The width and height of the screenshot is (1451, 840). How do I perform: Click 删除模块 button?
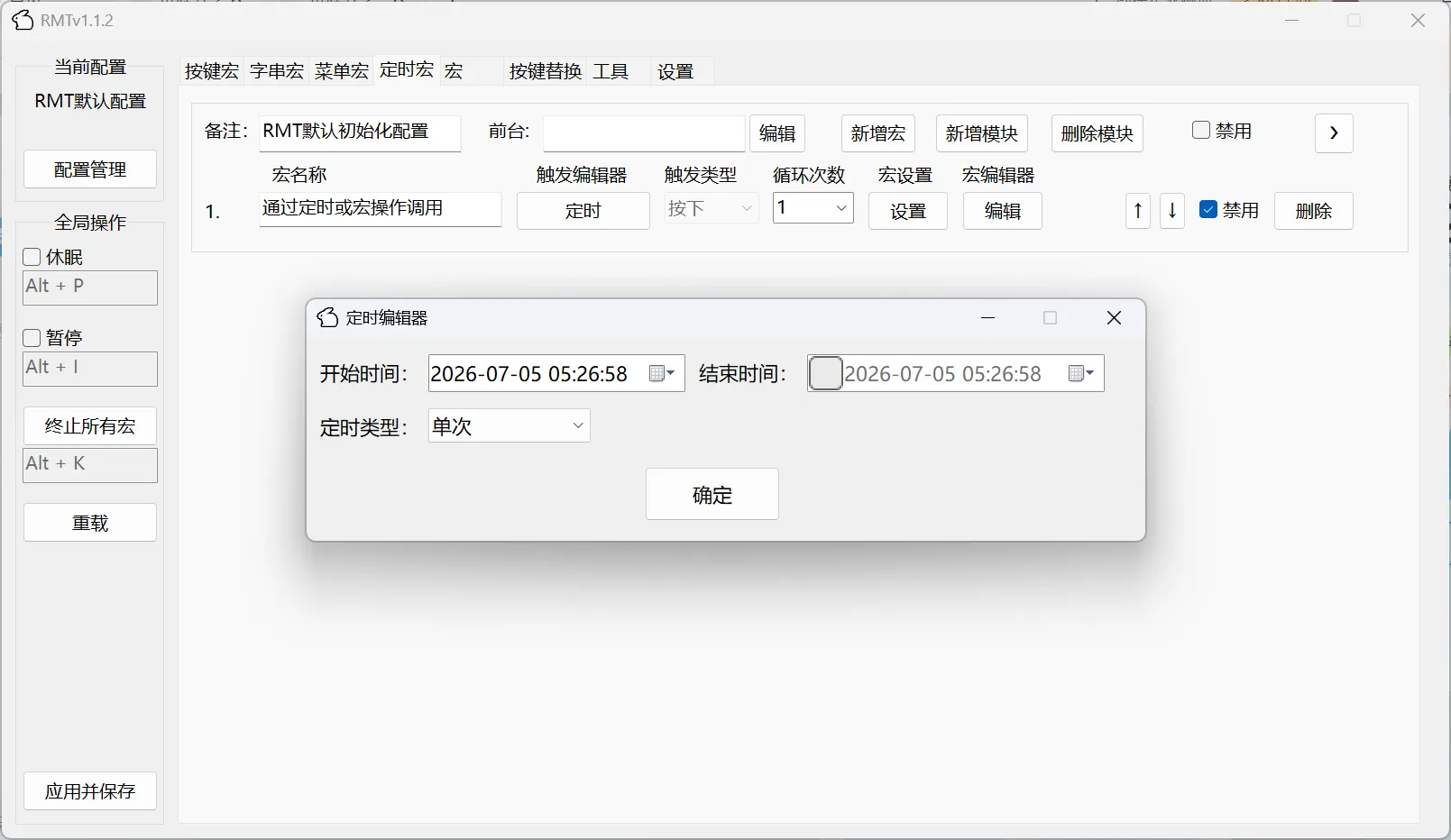click(1097, 133)
